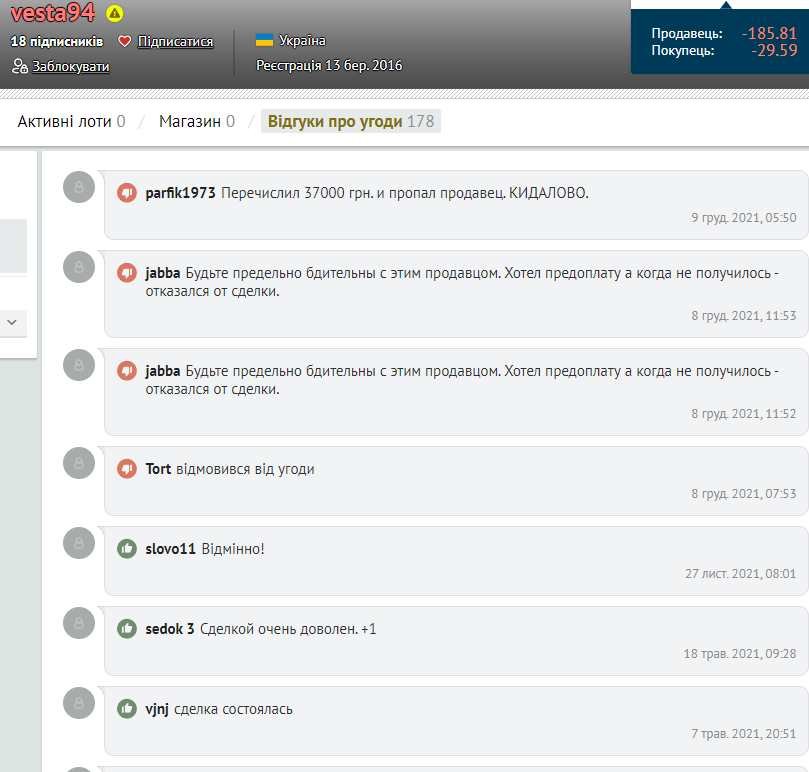The width and height of the screenshot is (809, 772).
Task: Click timestamp 8 груд. 2021, 11:52
Action: pyautogui.click(x=743, y=414)
